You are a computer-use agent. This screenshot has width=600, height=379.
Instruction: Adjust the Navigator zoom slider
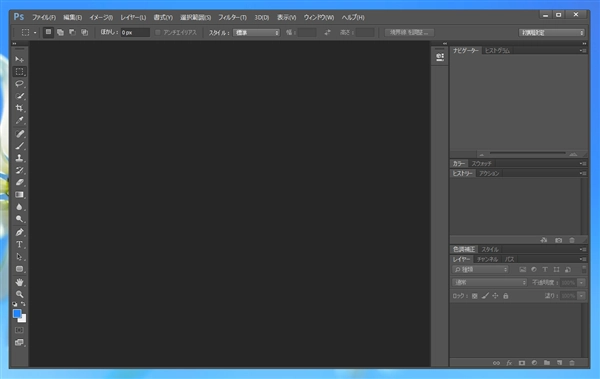527,153
